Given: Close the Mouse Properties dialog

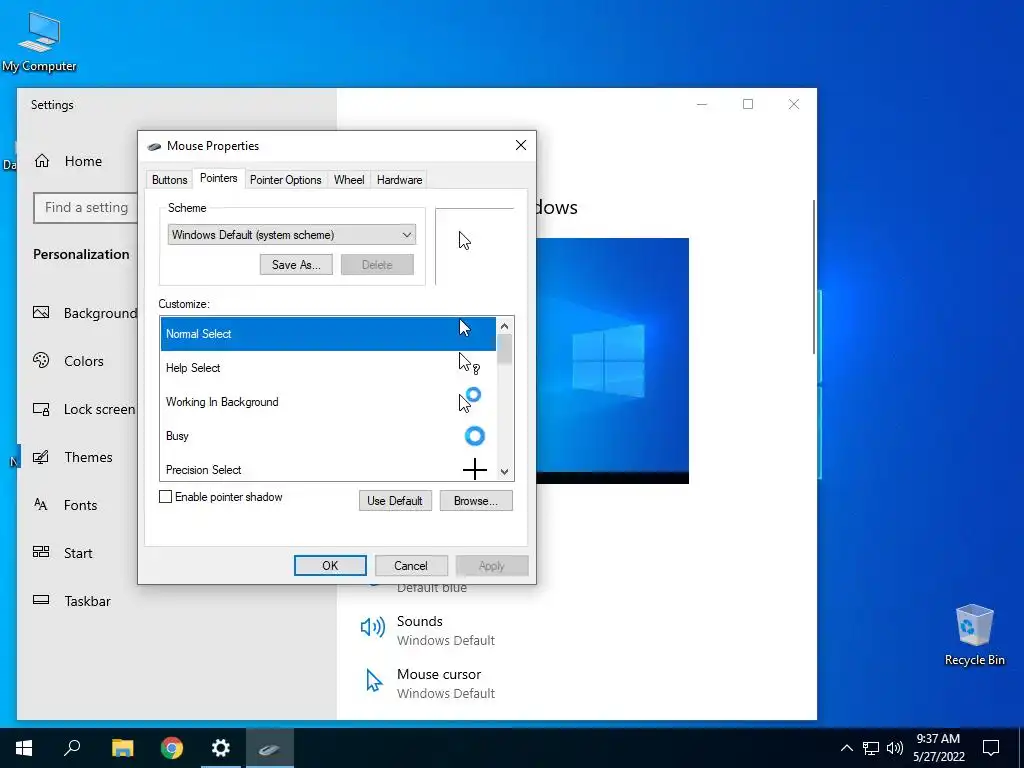Looking at the screenshot, I should tap(520, 145).
